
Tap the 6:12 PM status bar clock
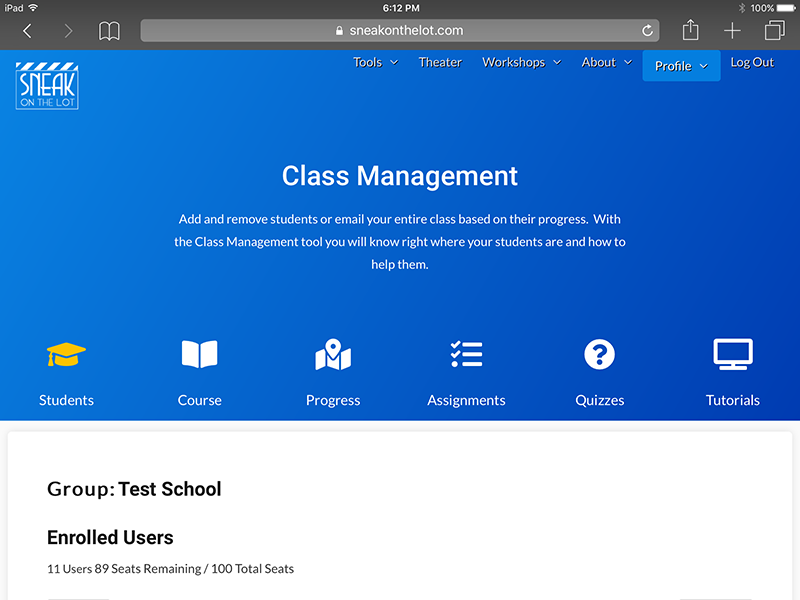[401, 8]
